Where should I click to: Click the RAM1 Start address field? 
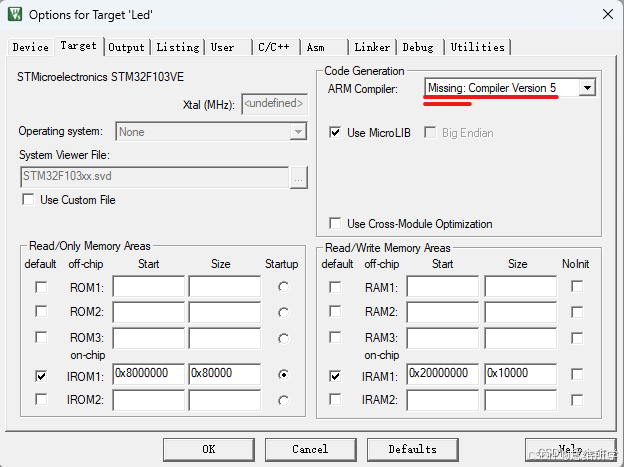[x=443, y=286]
